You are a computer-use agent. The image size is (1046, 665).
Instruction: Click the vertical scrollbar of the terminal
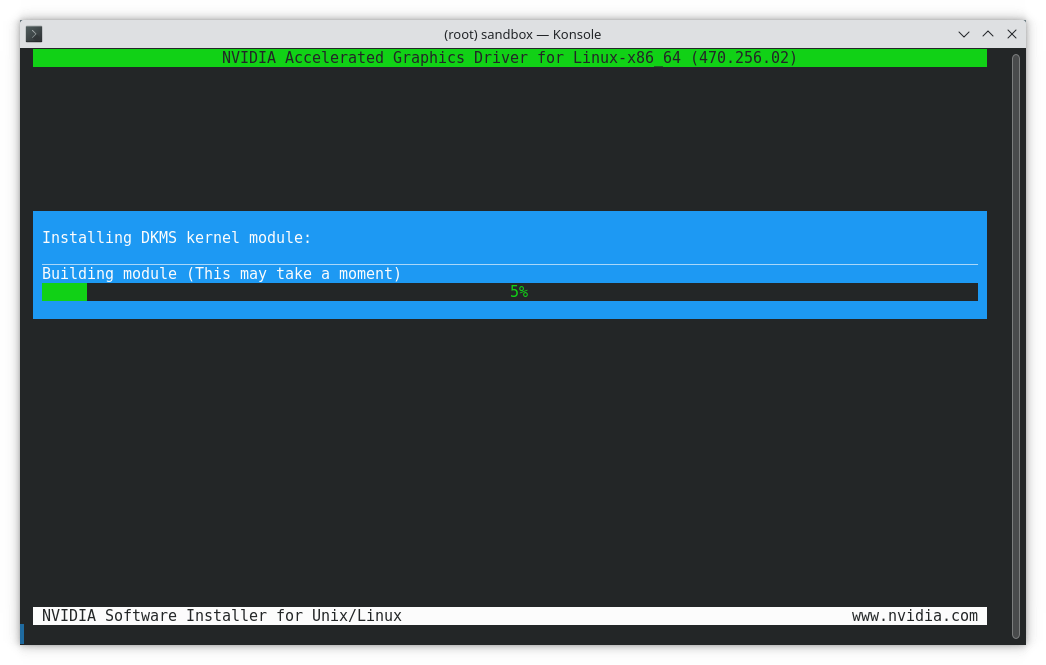tap(1016, 340)
